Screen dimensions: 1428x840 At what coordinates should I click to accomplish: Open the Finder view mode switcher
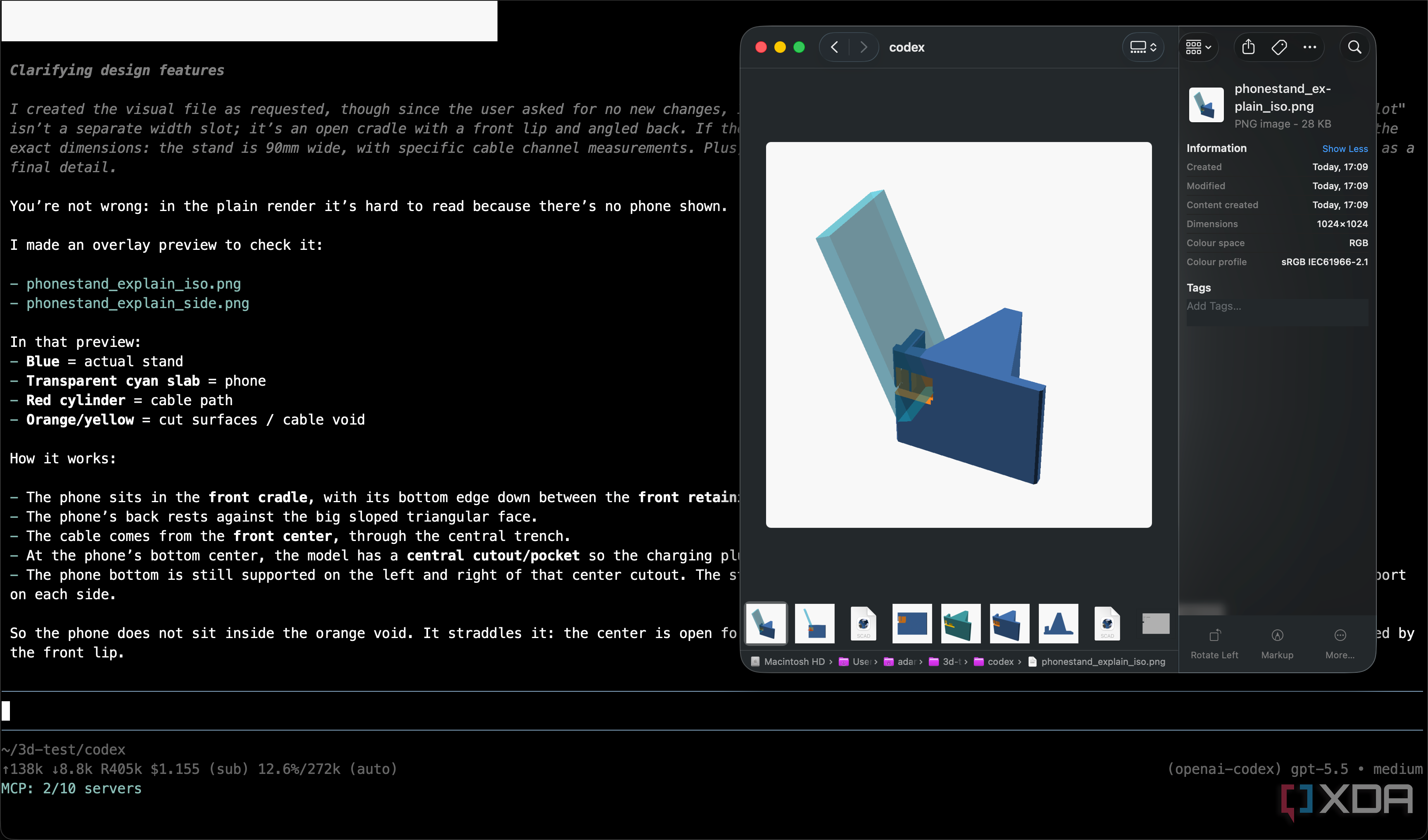click(x=1143, y=47)
